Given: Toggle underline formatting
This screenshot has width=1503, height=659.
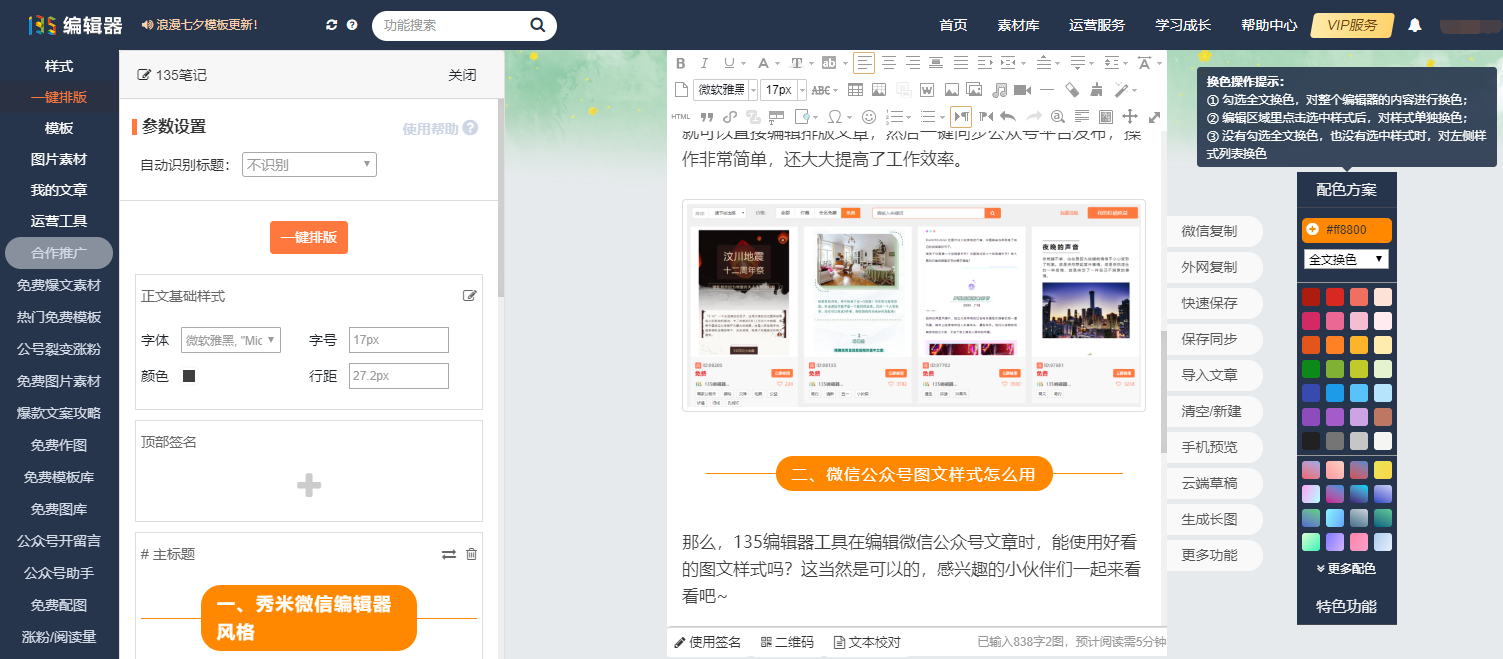Looking at the screenshot, I should coord(728,63).
